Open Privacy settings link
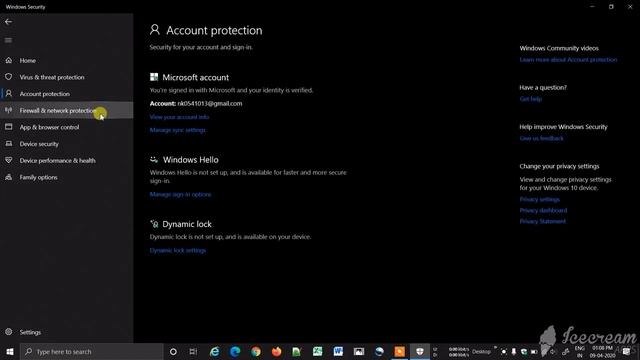The image size is (640, 360). tap(540, 199)
